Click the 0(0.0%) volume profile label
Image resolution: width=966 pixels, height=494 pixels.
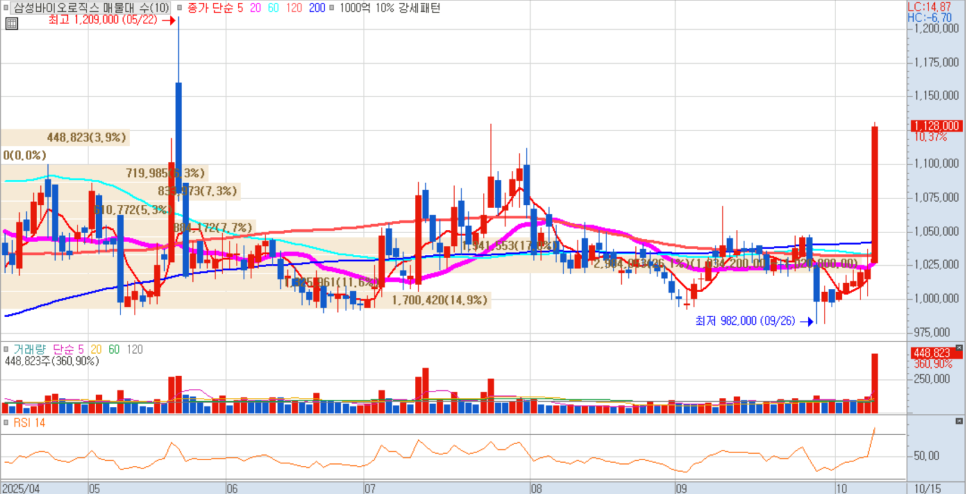[x=25, y=155]
